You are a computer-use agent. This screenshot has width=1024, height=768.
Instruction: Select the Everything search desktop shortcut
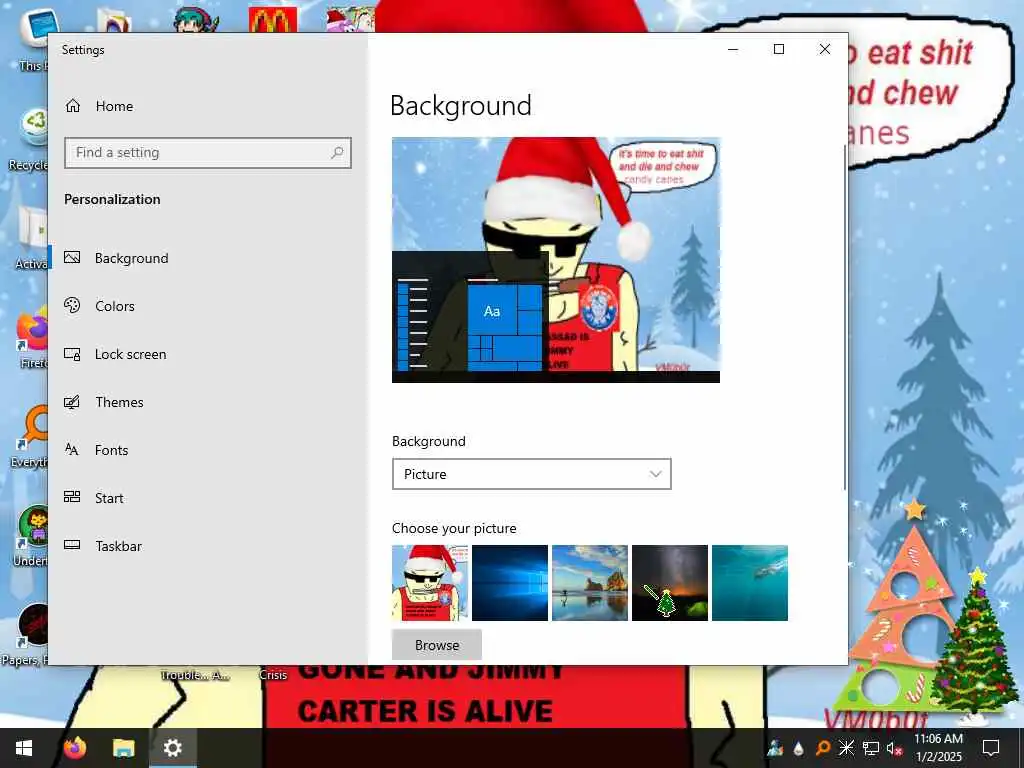coord(30,436)
